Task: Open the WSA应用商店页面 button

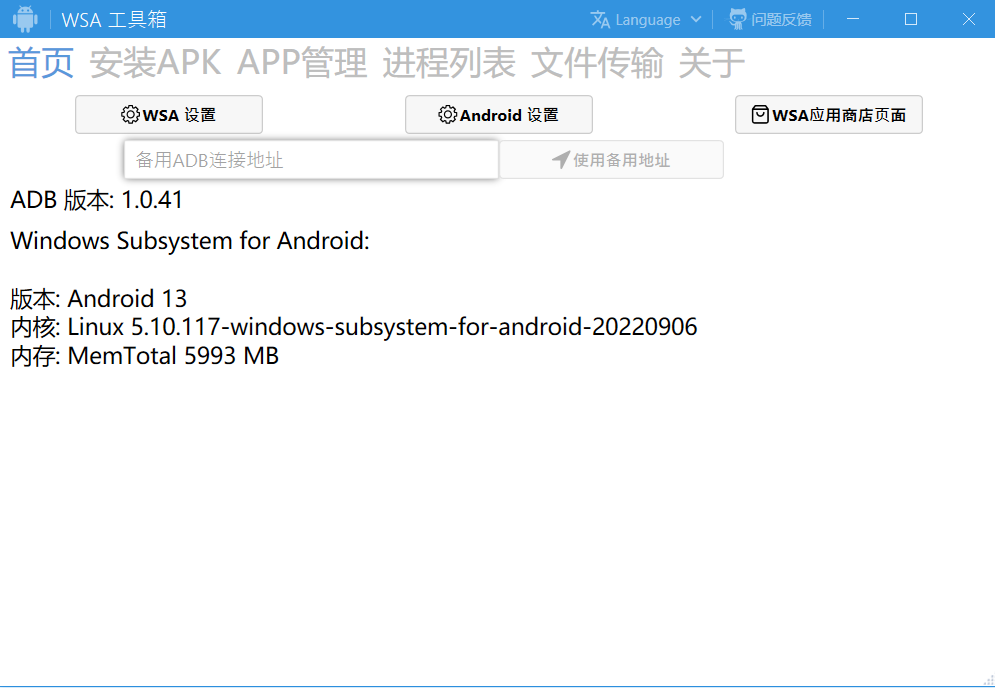Action: (x=829, y=115)
